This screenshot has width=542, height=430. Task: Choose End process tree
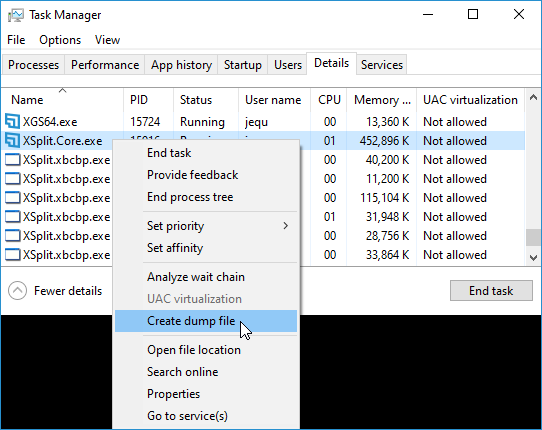coord(206,197)
